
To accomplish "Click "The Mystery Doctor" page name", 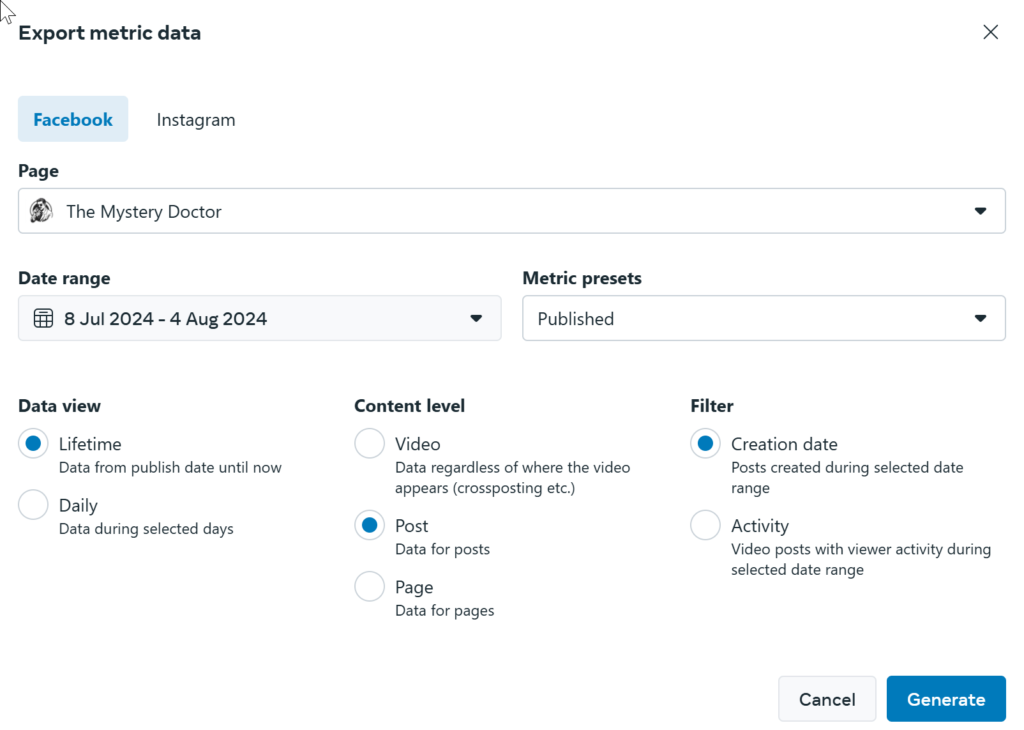I will tap(144, 211).
